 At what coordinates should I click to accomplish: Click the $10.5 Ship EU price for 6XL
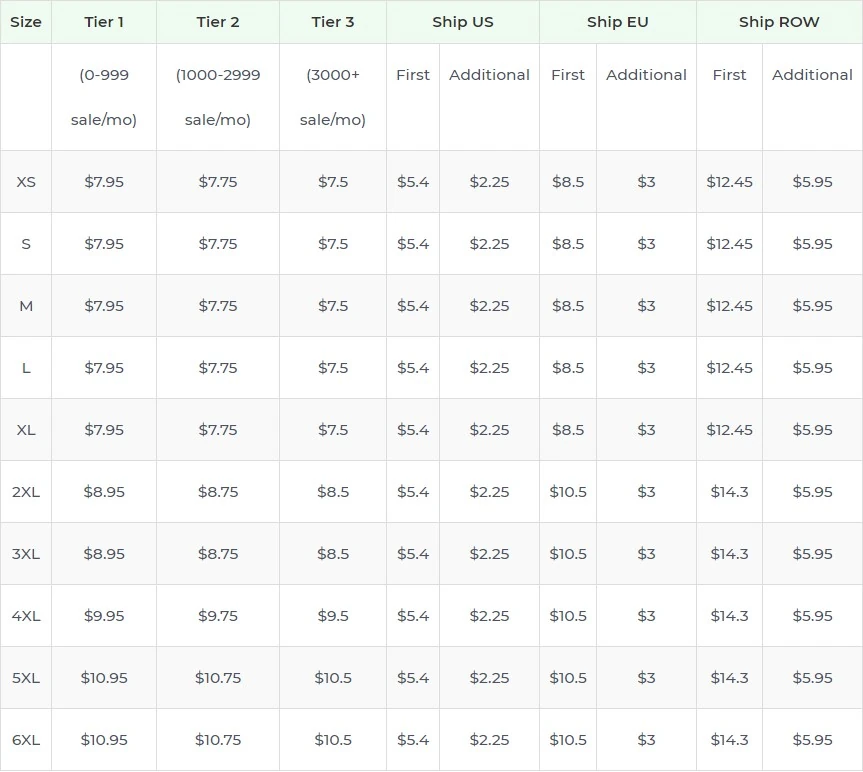pyautogui.click(x=568, y=739)
